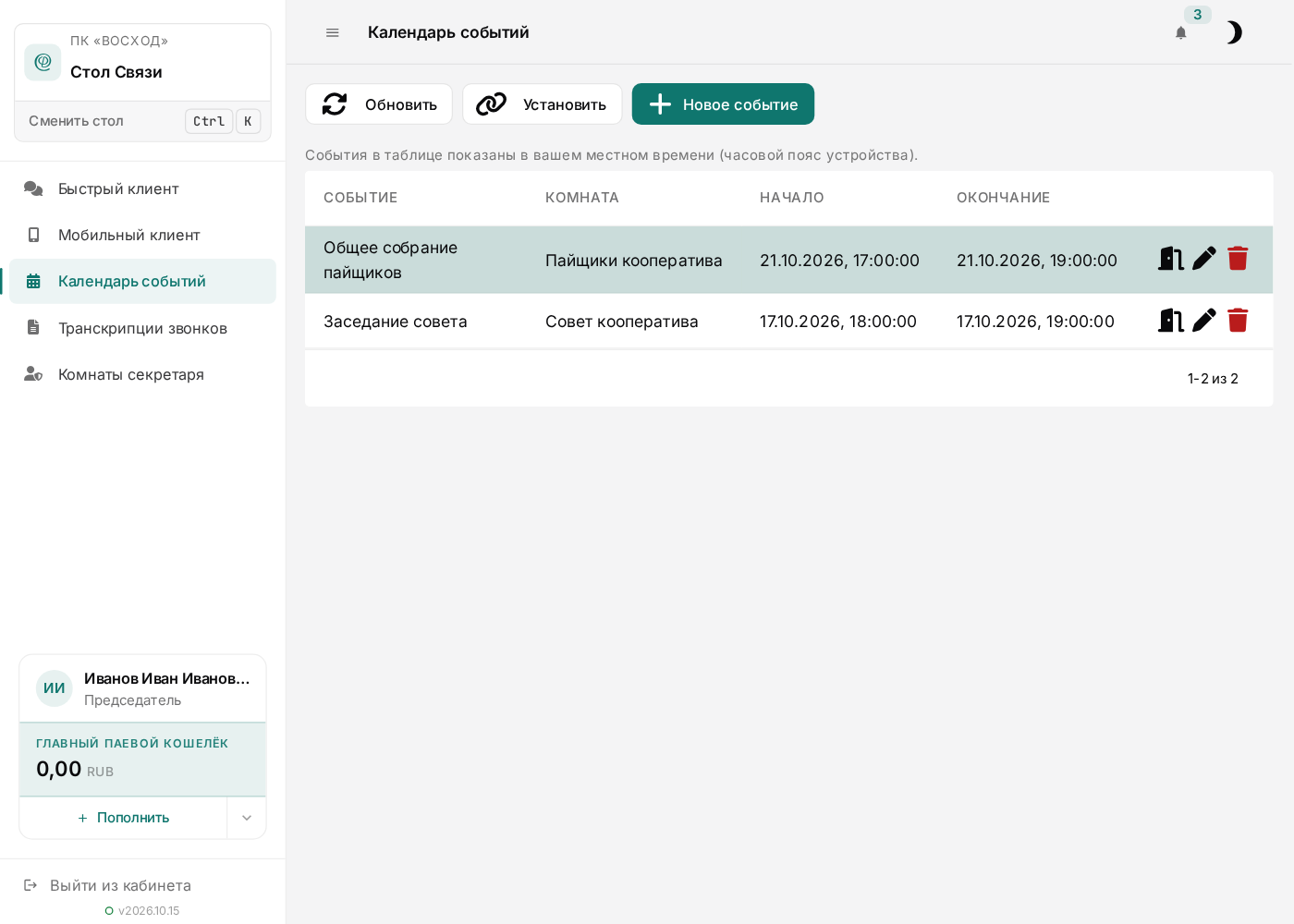Click start time 21.10.2026, 17:00:00
This screenshot has height=924, width=1294.
click(839, 261)
